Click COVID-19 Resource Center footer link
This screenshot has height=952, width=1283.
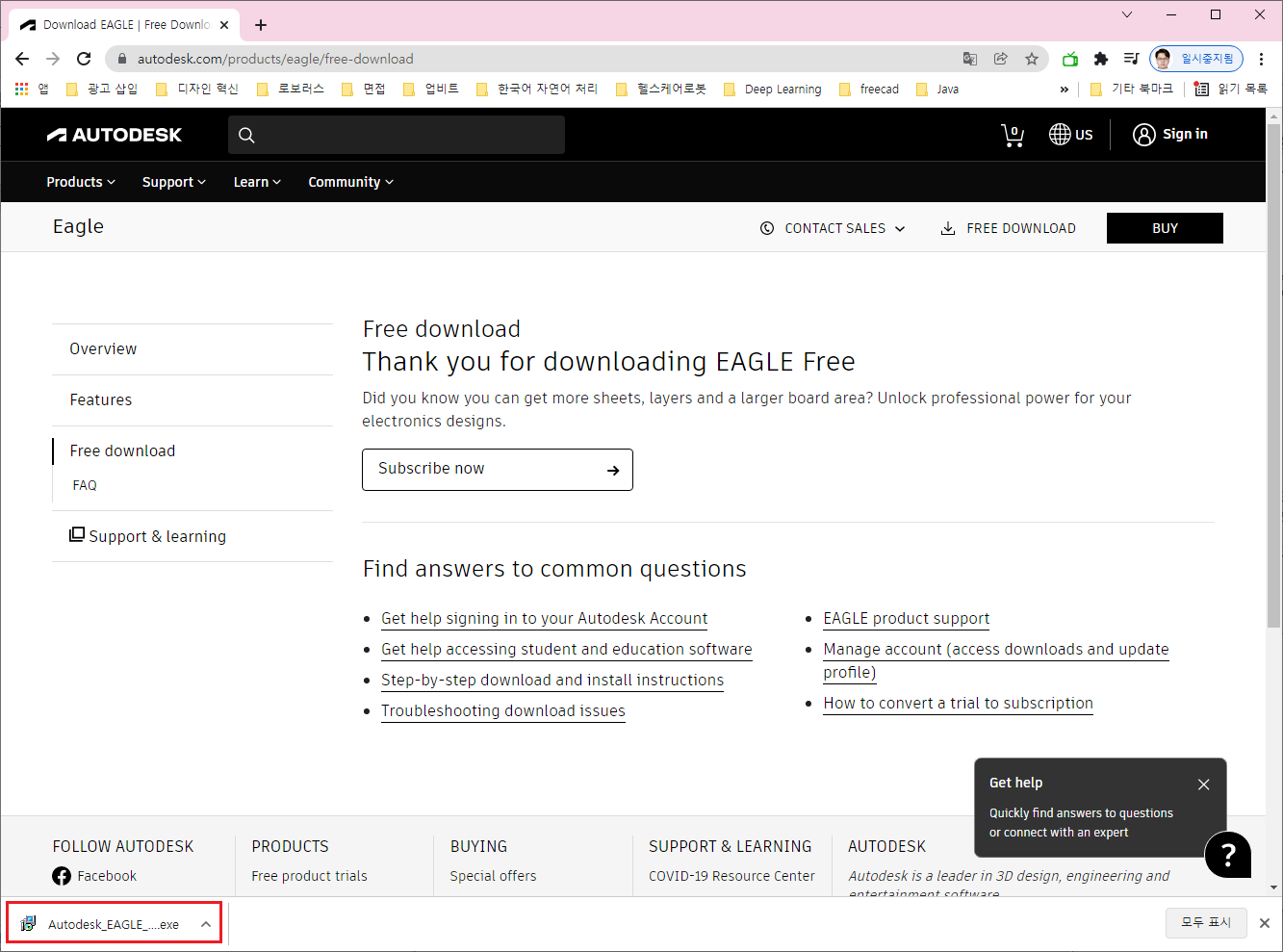(x=731, y=876)
